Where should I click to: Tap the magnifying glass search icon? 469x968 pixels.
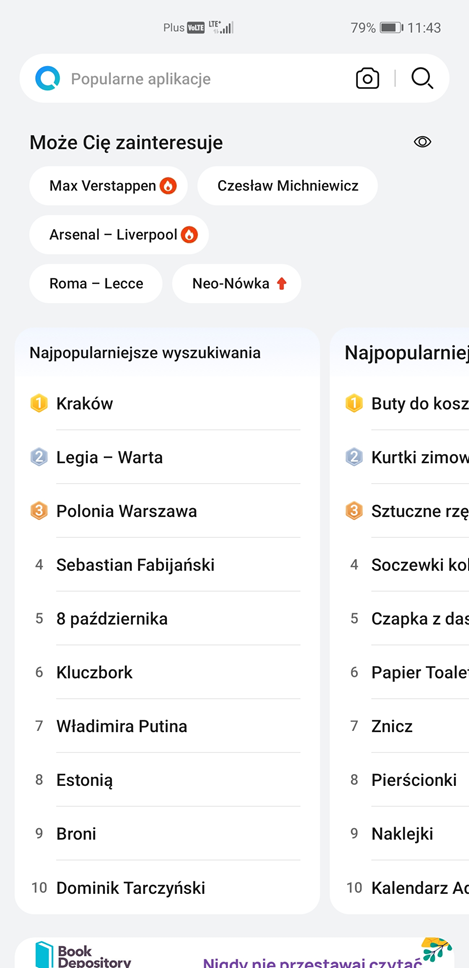coord(422,78)
